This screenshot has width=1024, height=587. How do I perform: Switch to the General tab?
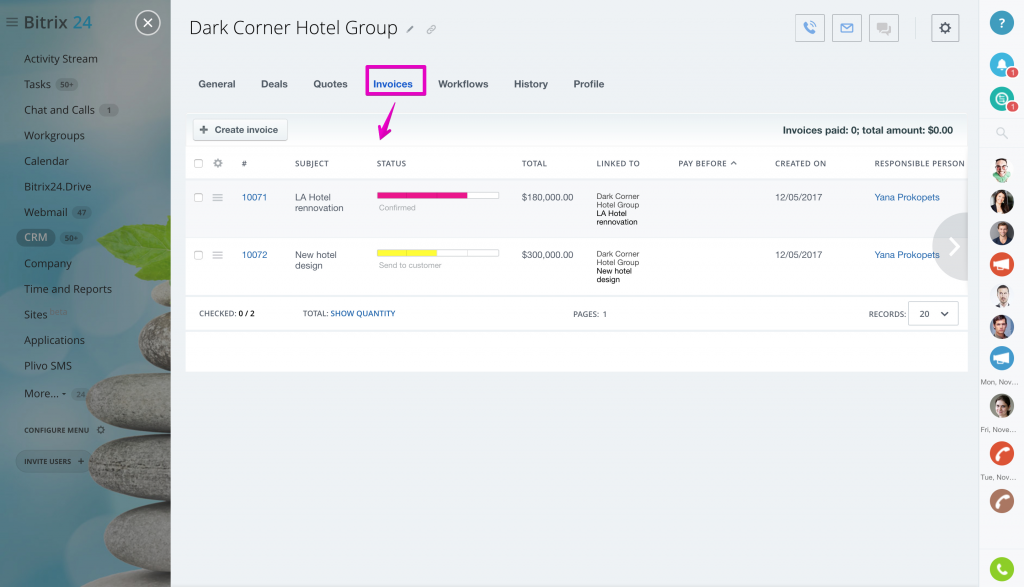point(217,84)
